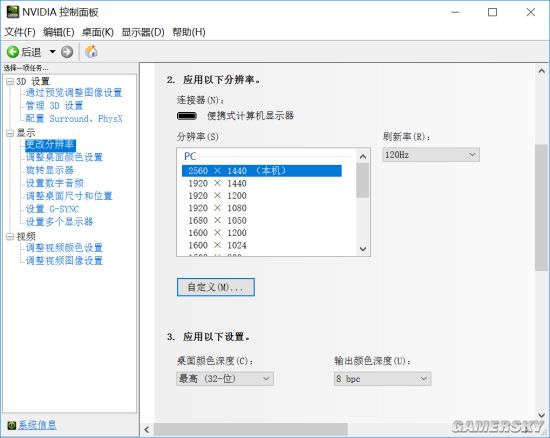Select resolution 1680 × 1050
The width and height of the screenshot is (550, 438).
(x=217, y=221)
